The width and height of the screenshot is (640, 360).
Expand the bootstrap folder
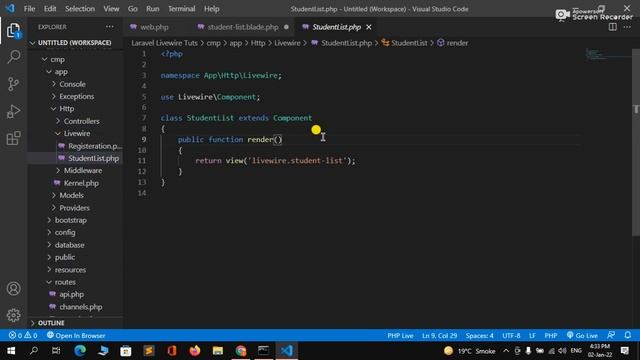click(71, 220)
